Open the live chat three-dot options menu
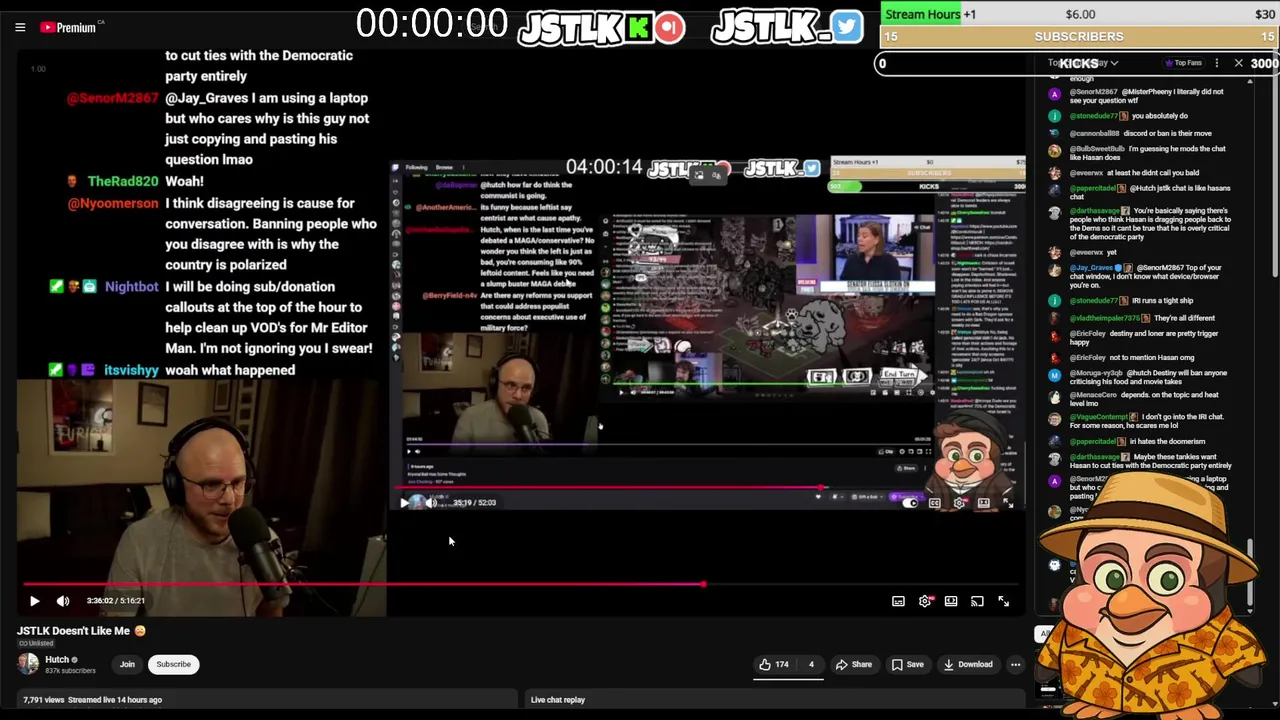 pyautogui.click(x=1216, y=63)
